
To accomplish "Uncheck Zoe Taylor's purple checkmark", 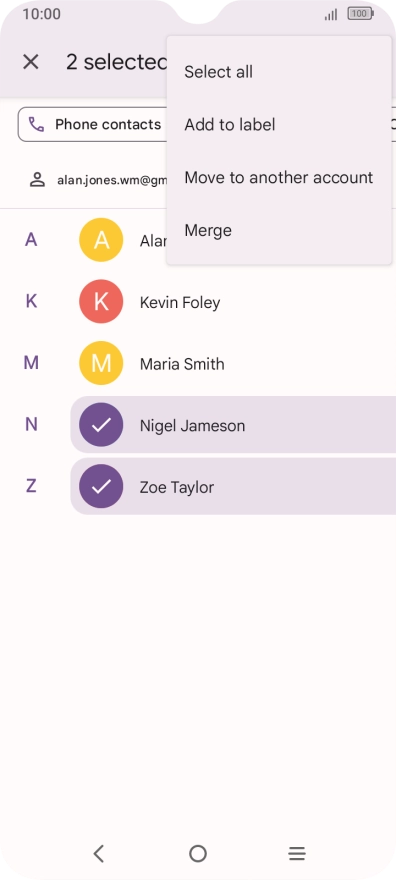I will [x=101, y=487].
